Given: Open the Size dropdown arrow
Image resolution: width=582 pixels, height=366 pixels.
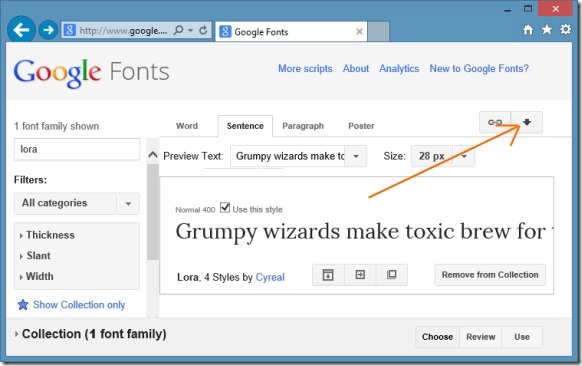Looking at the screenshot, I should tap(464, 156).
